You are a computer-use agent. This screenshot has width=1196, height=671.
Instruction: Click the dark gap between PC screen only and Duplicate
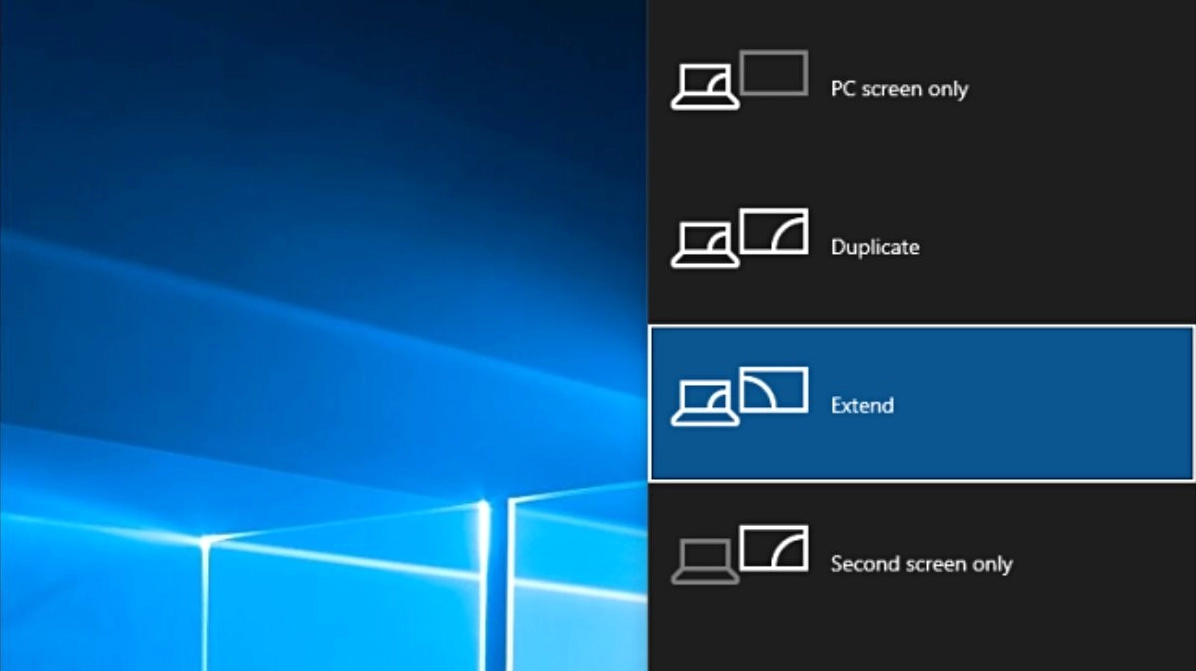point(920,167)
